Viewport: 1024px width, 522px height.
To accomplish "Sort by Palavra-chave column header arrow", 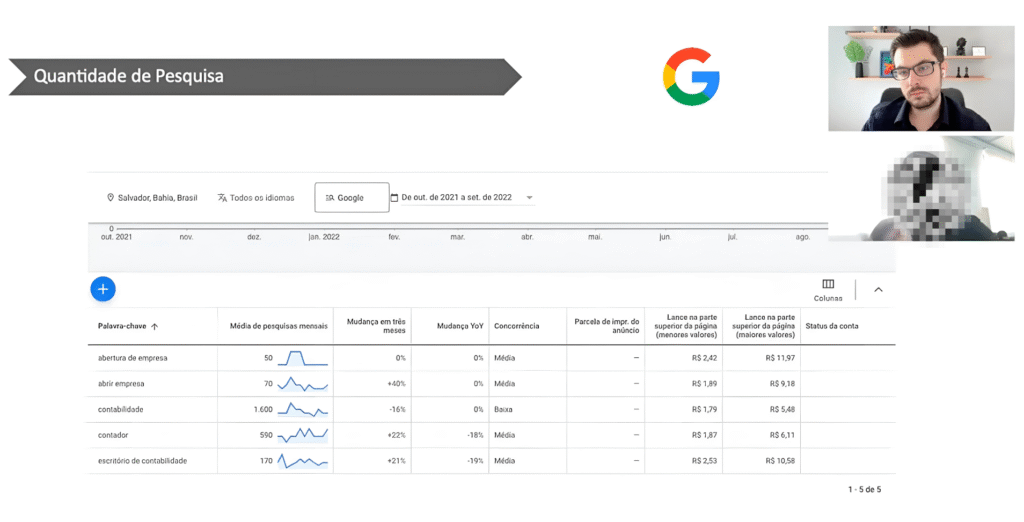I will [x=155, y=326].
